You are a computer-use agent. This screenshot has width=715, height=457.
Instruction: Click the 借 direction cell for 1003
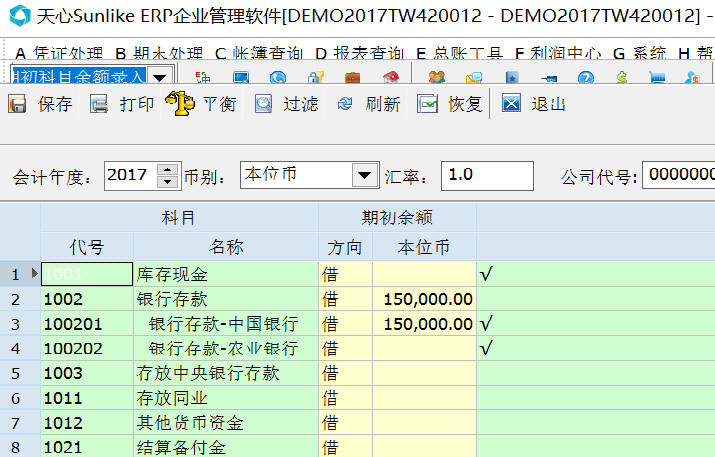click(346, 373)
